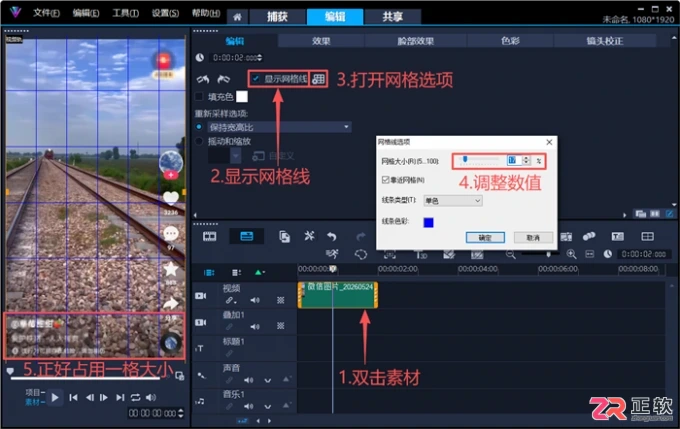Enable the 填充色 checkbox

pos(199,96)
